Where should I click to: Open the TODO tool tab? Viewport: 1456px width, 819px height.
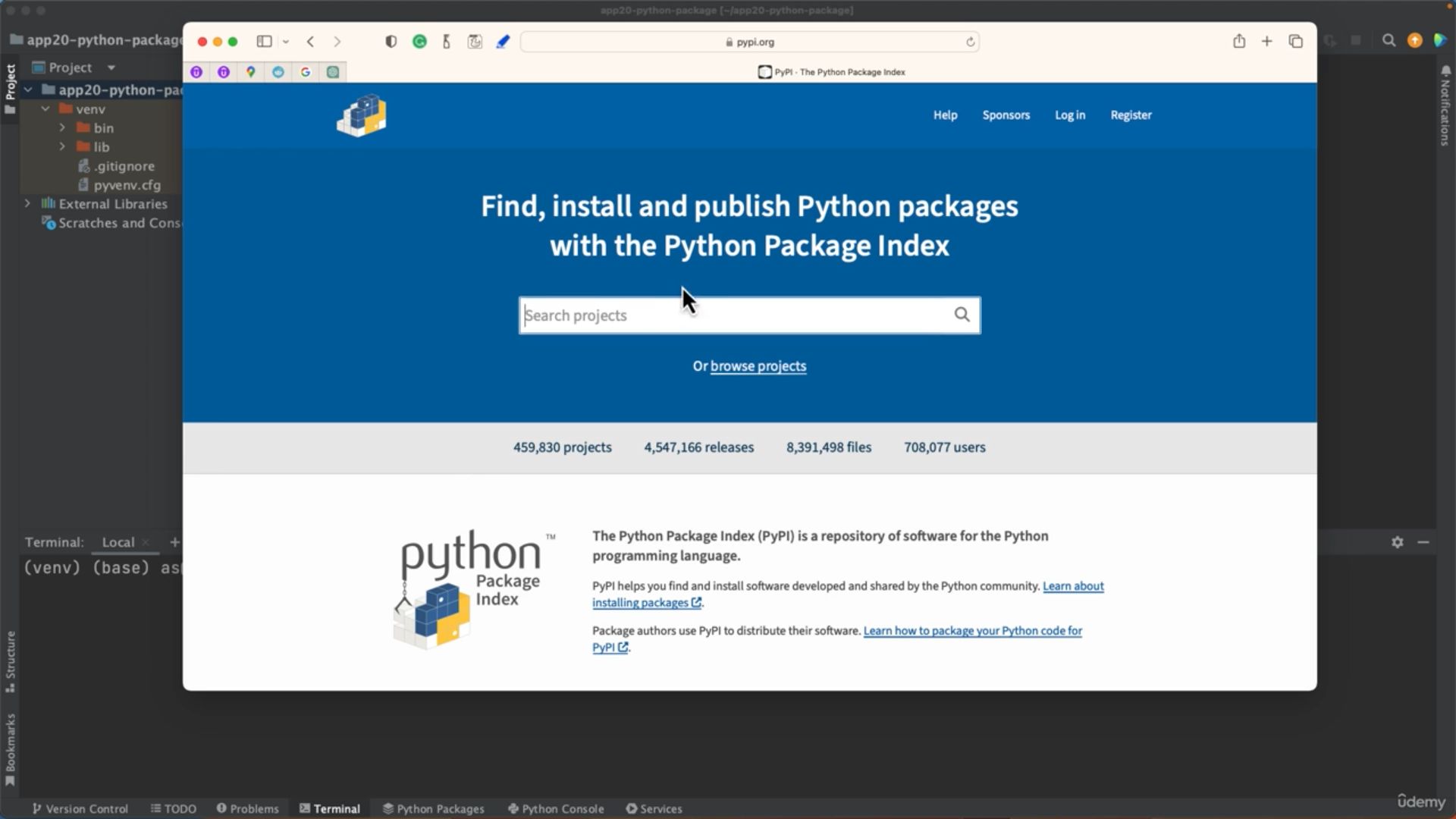pos(174,808)
